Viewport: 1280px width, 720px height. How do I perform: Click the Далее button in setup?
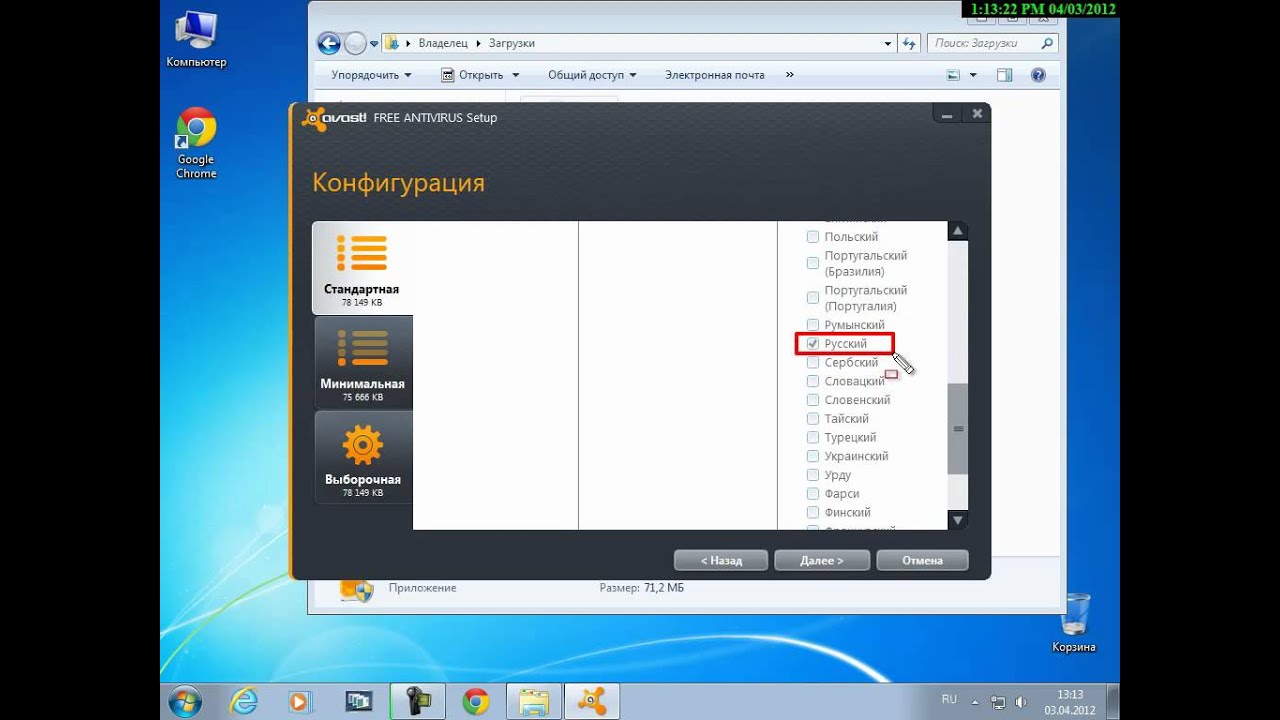[822, 560]
